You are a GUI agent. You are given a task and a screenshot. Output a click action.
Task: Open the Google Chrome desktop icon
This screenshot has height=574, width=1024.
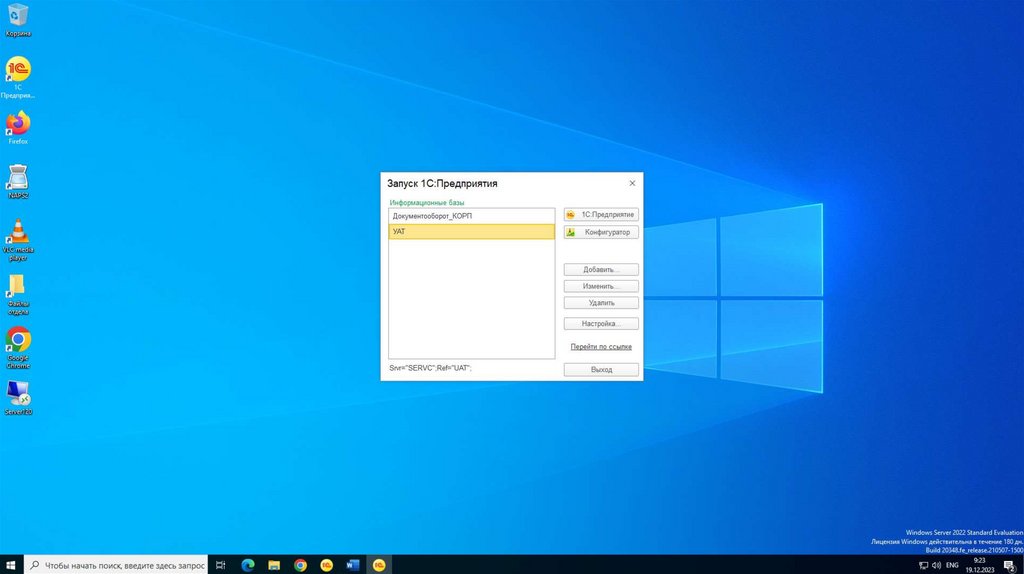(x=18, y=340)
